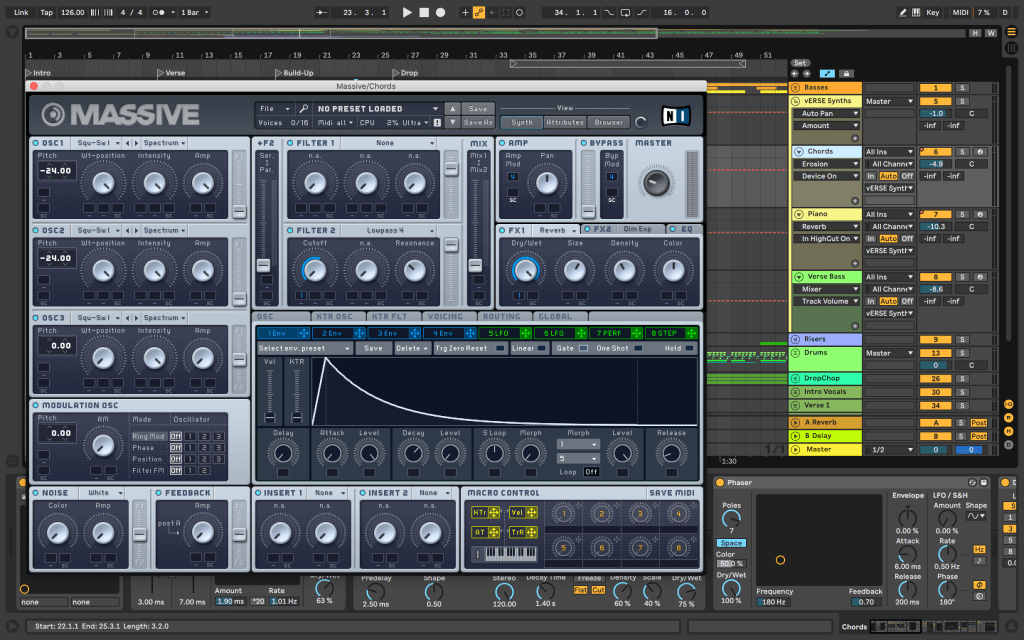Toggle the envelope Loop Off switch
Image resolution: width=1024 pixels, height=640 pixels.
click(591, 471)
